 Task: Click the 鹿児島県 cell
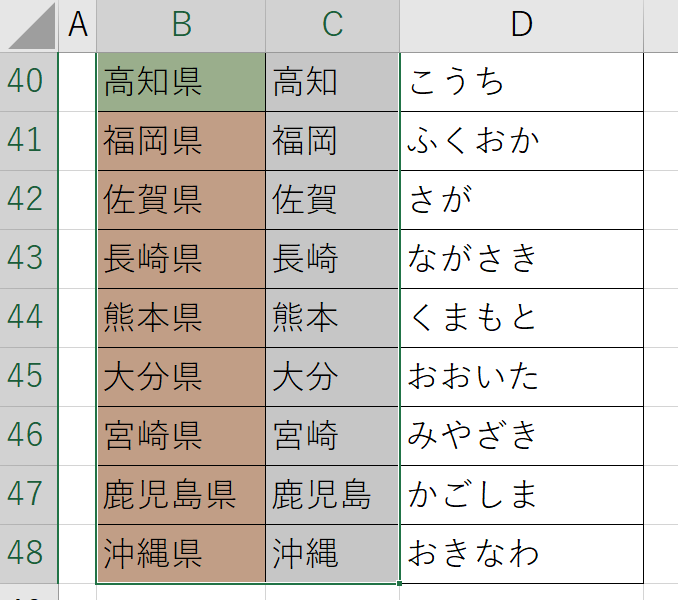coord(181,495)
